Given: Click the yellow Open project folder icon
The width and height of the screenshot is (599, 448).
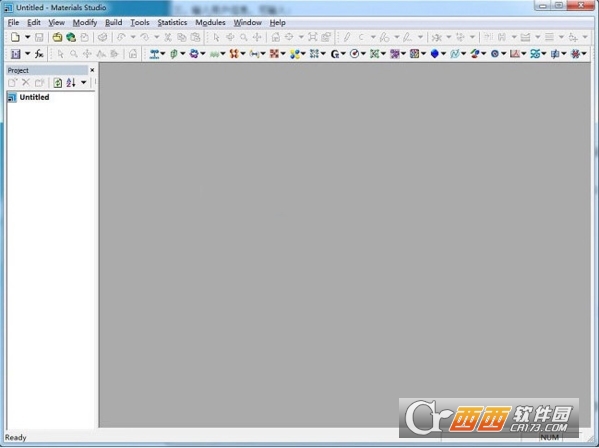Looking at the screenshot, I should coord(57,37).
